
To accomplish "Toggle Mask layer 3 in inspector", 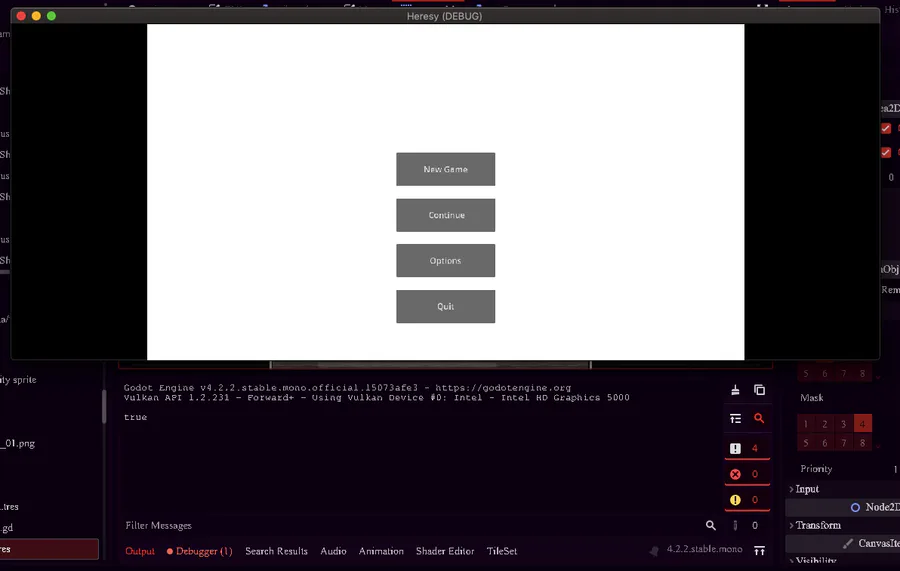I will click(844, 424).
